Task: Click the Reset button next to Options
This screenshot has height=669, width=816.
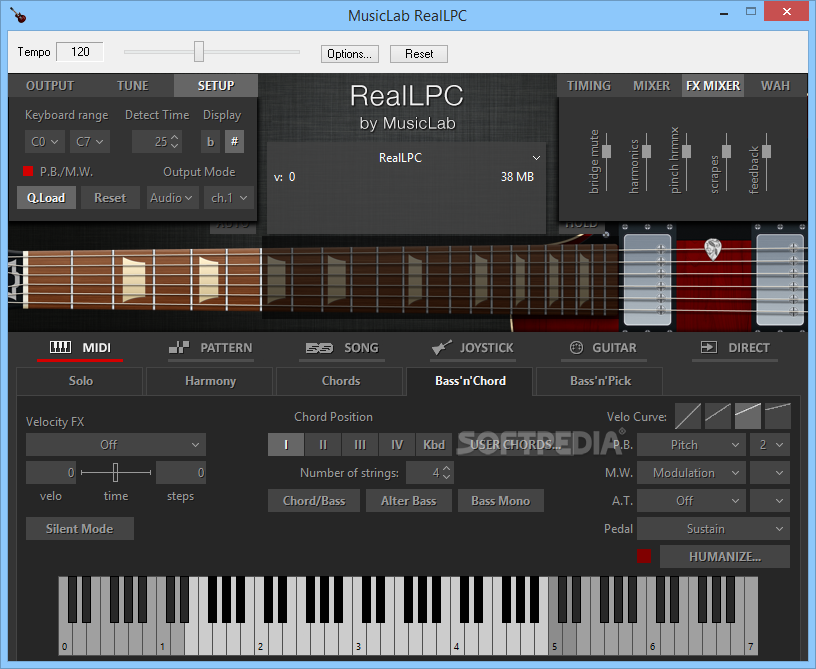Action: tap(419, 54)
